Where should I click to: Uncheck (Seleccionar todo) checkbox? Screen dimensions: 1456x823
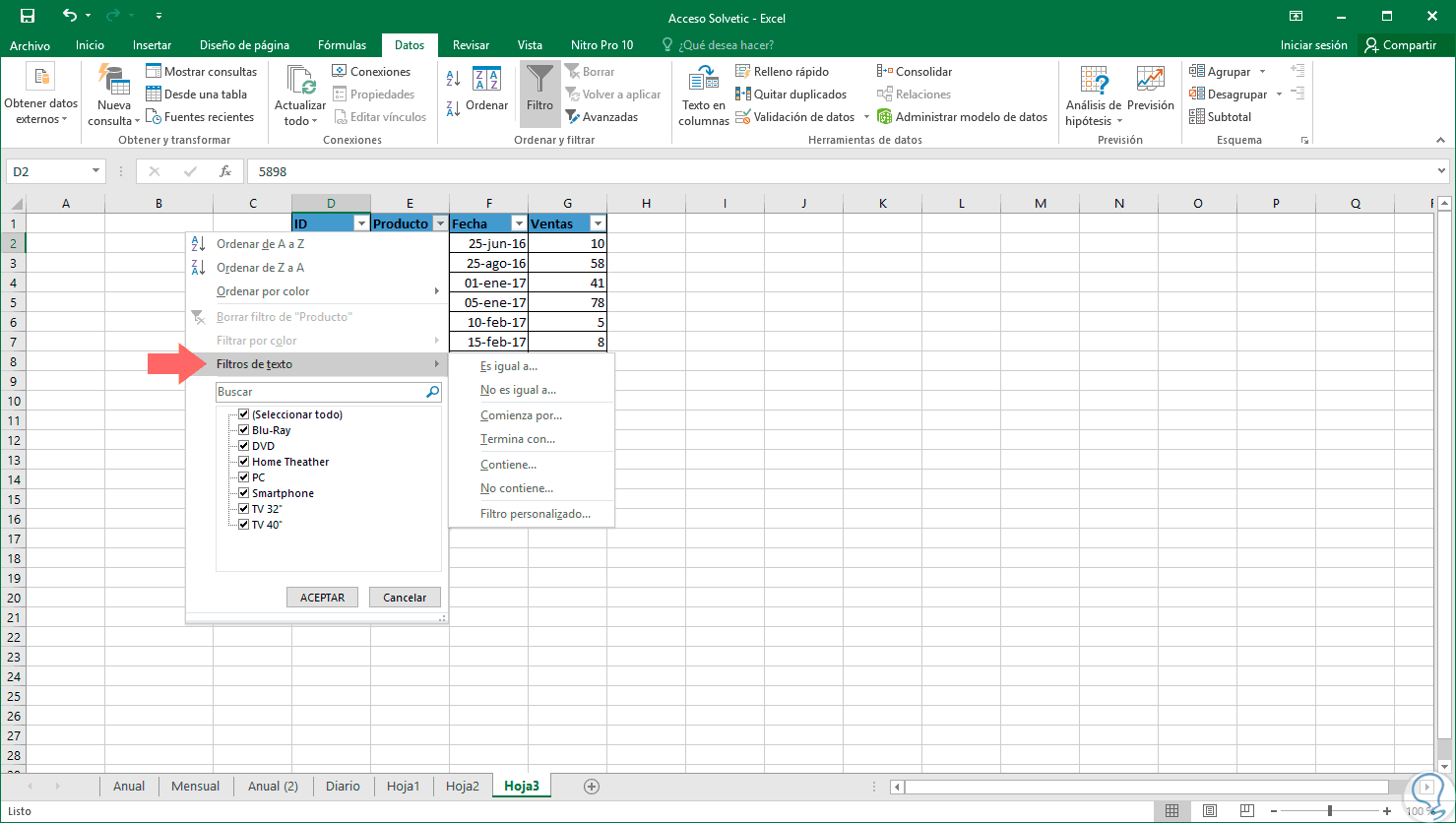pos(244,414)
